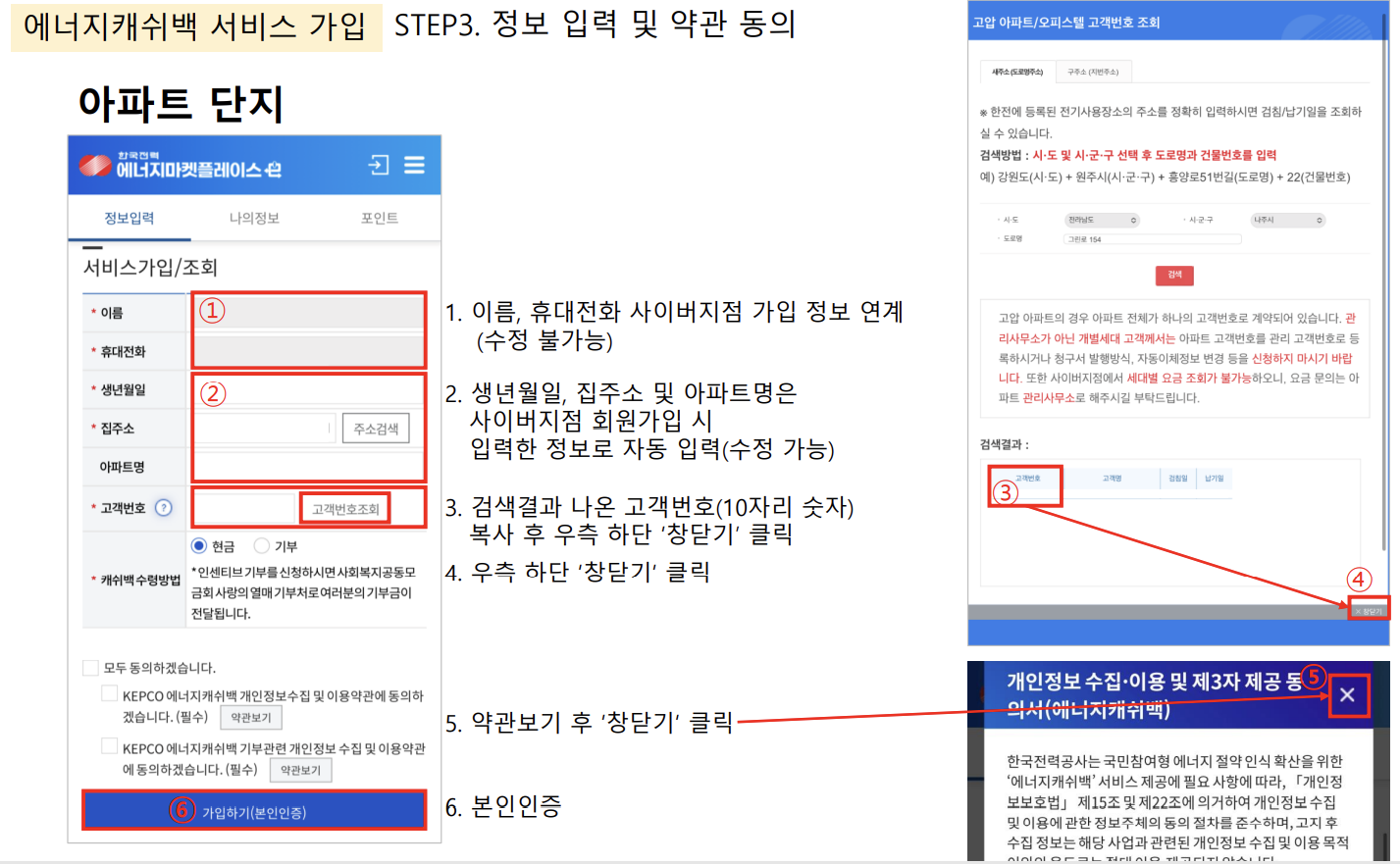
Task: Check the 모두 동의하겠습니다 checkbox
Action: (91, 668)
